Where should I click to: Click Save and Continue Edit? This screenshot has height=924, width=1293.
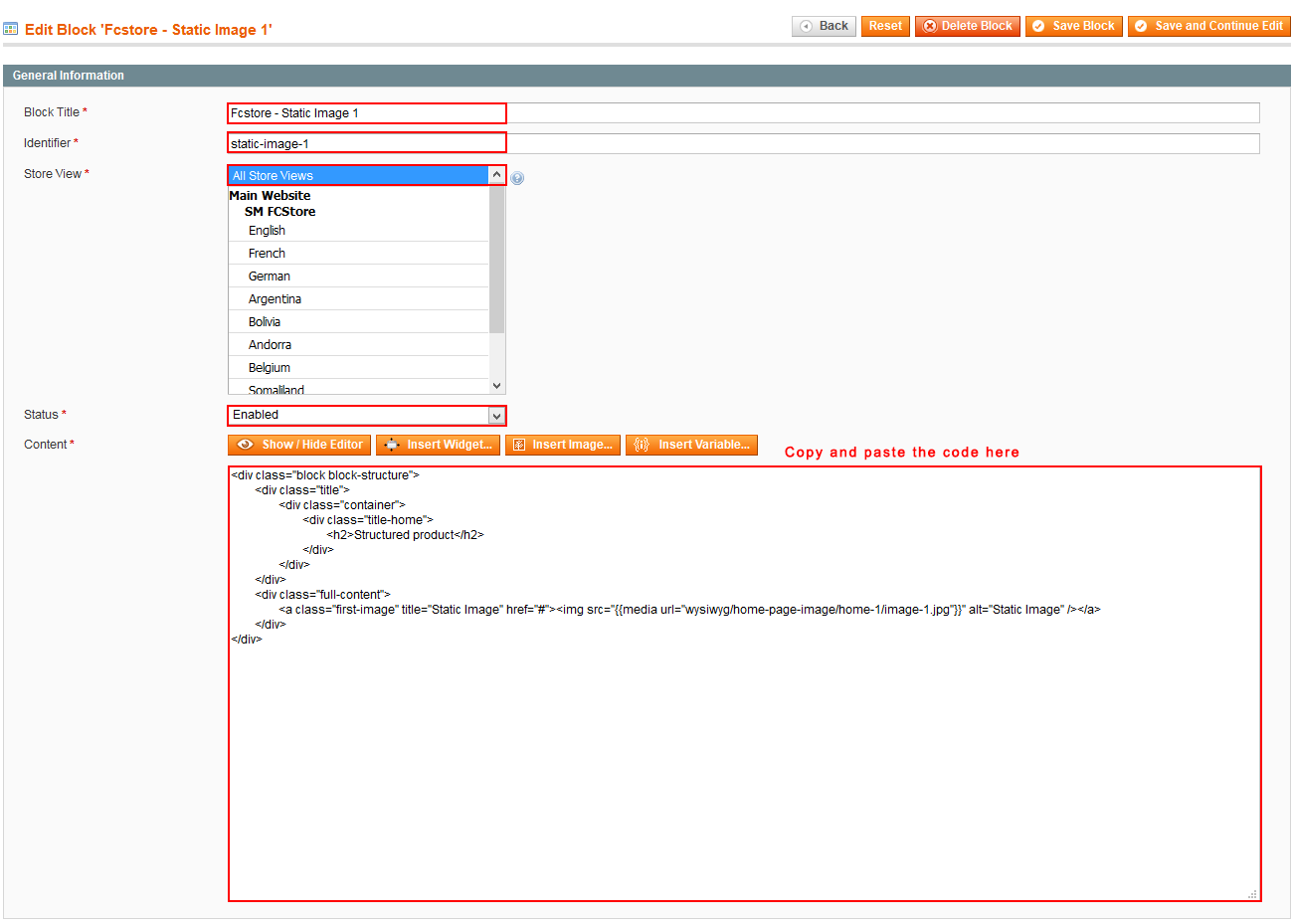1209,26
